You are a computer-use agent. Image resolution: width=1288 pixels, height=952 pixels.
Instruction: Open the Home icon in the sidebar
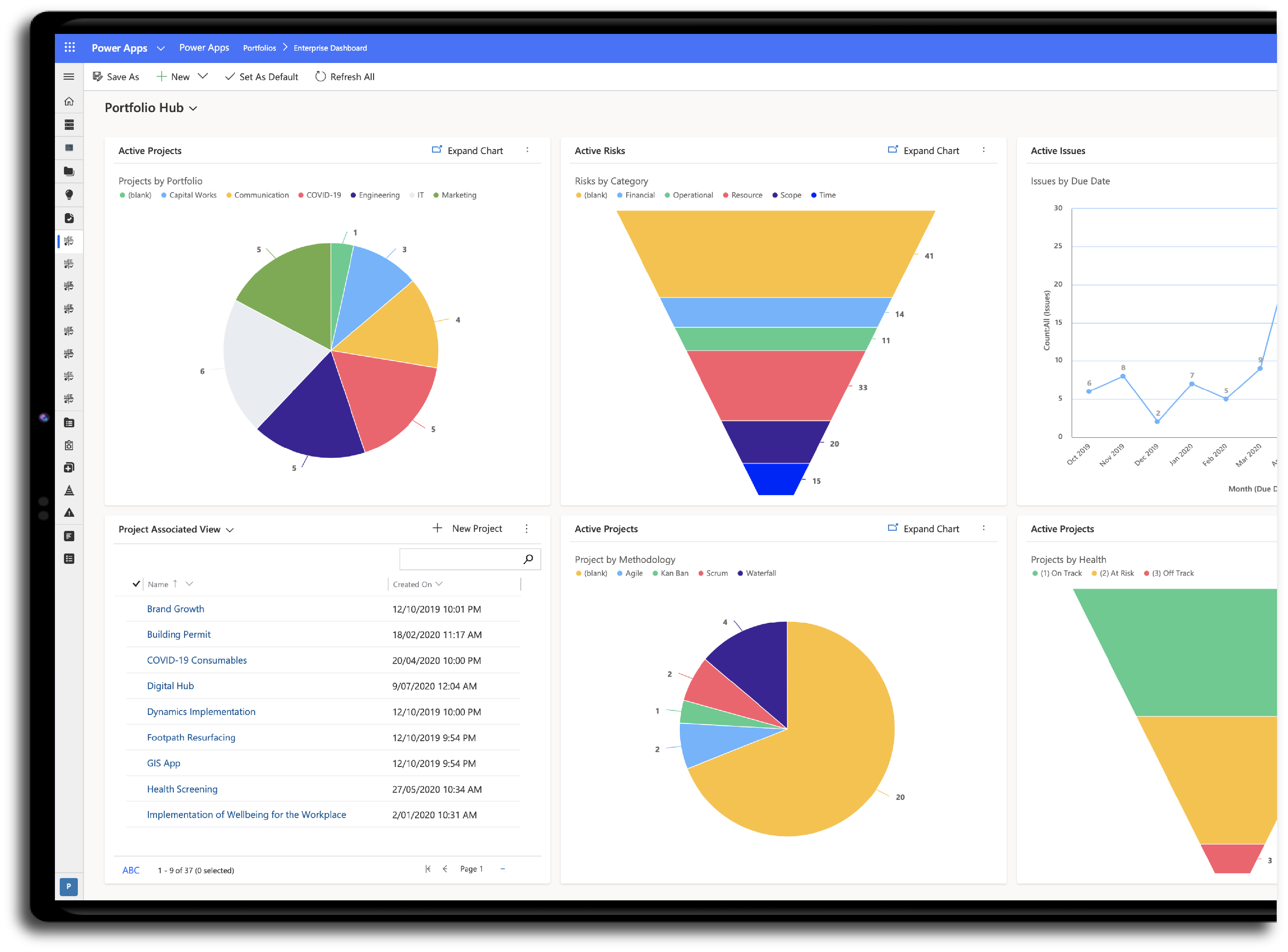pyautogui.click(x=69, y=101)
